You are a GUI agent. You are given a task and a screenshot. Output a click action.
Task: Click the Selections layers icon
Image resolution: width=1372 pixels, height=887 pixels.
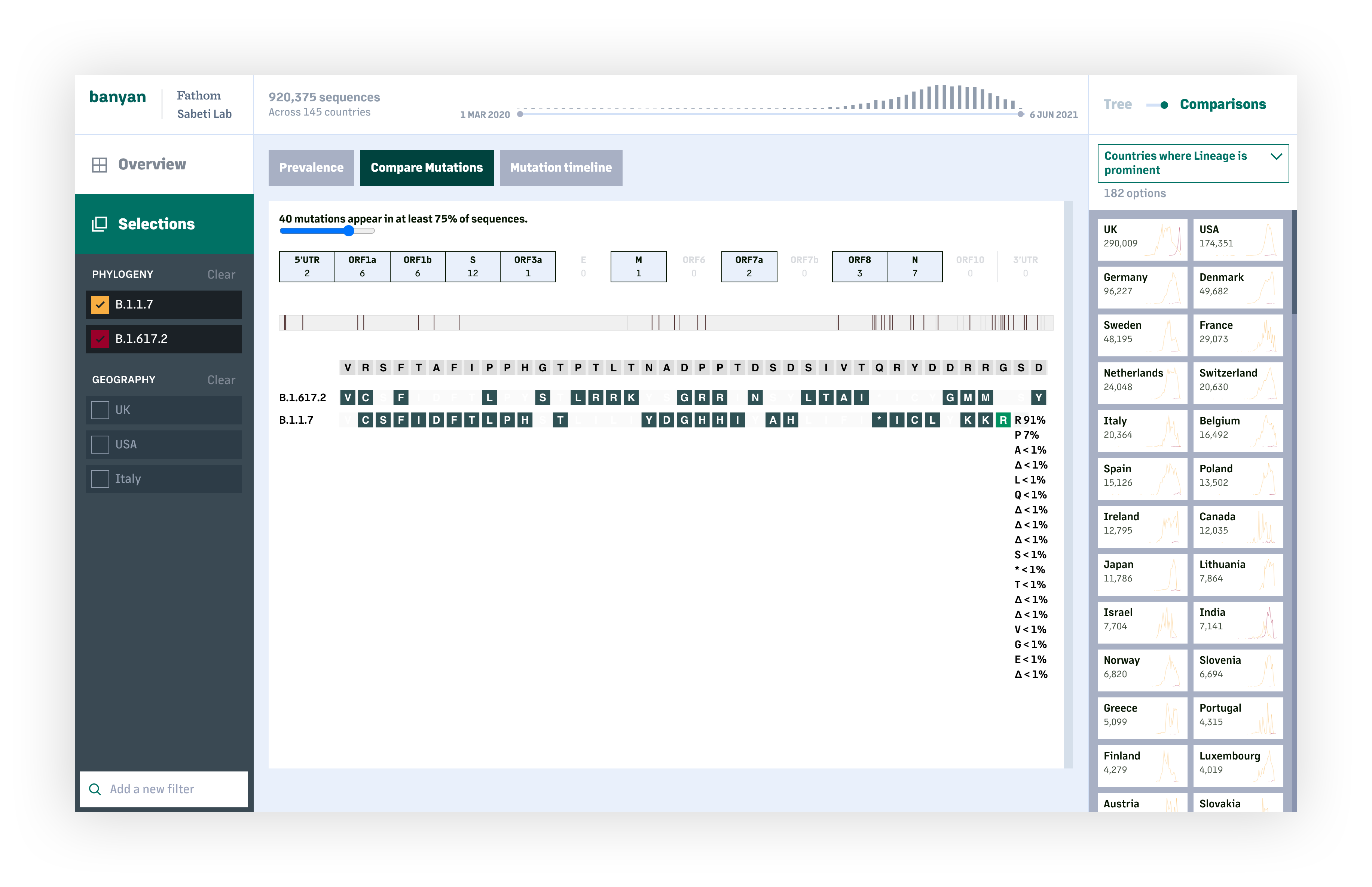point(99,224)
